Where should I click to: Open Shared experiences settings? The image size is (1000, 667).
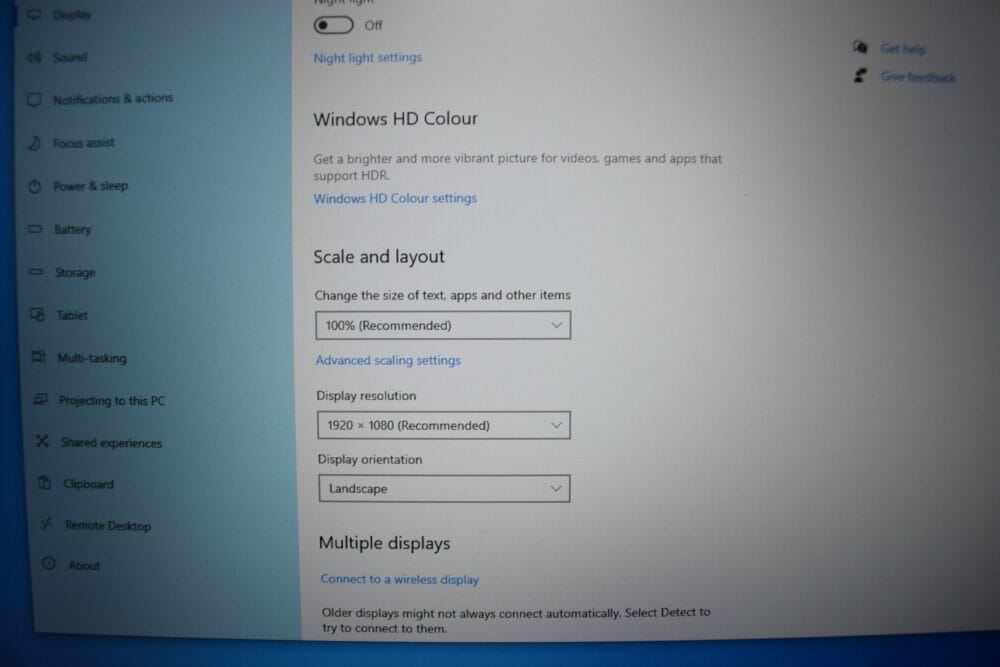point(112,443)
